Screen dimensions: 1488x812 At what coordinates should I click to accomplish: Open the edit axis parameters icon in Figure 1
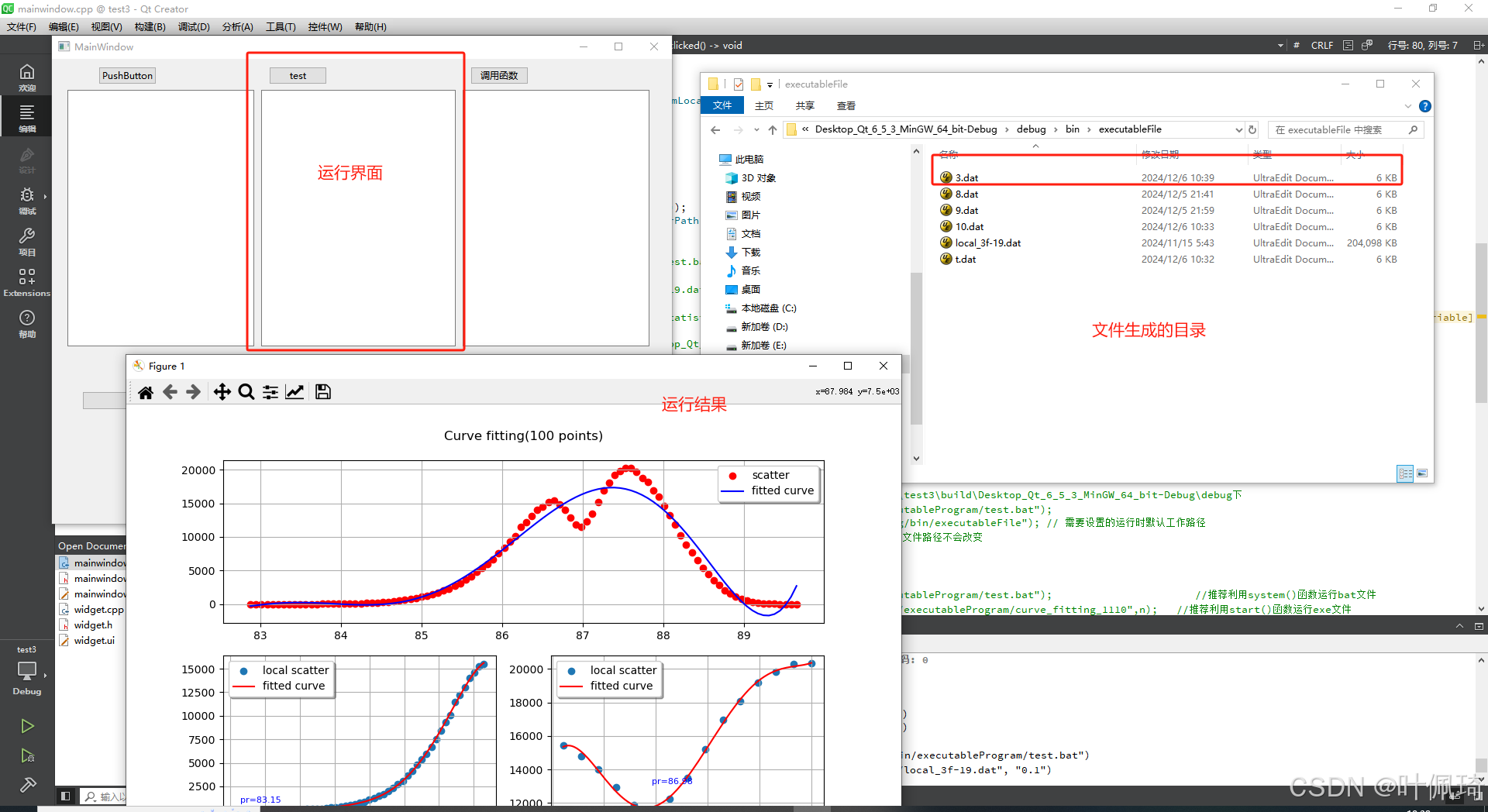pyautogui.click(x=294, y=391)
